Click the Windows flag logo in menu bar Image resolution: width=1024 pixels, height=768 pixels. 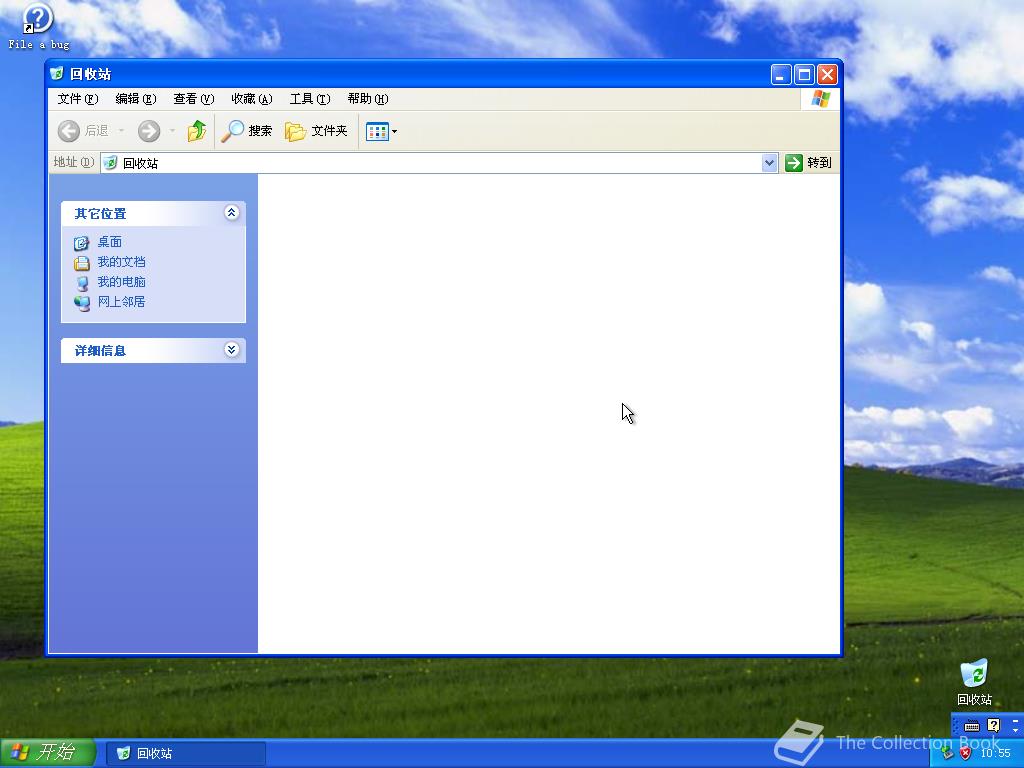(820, 99)
